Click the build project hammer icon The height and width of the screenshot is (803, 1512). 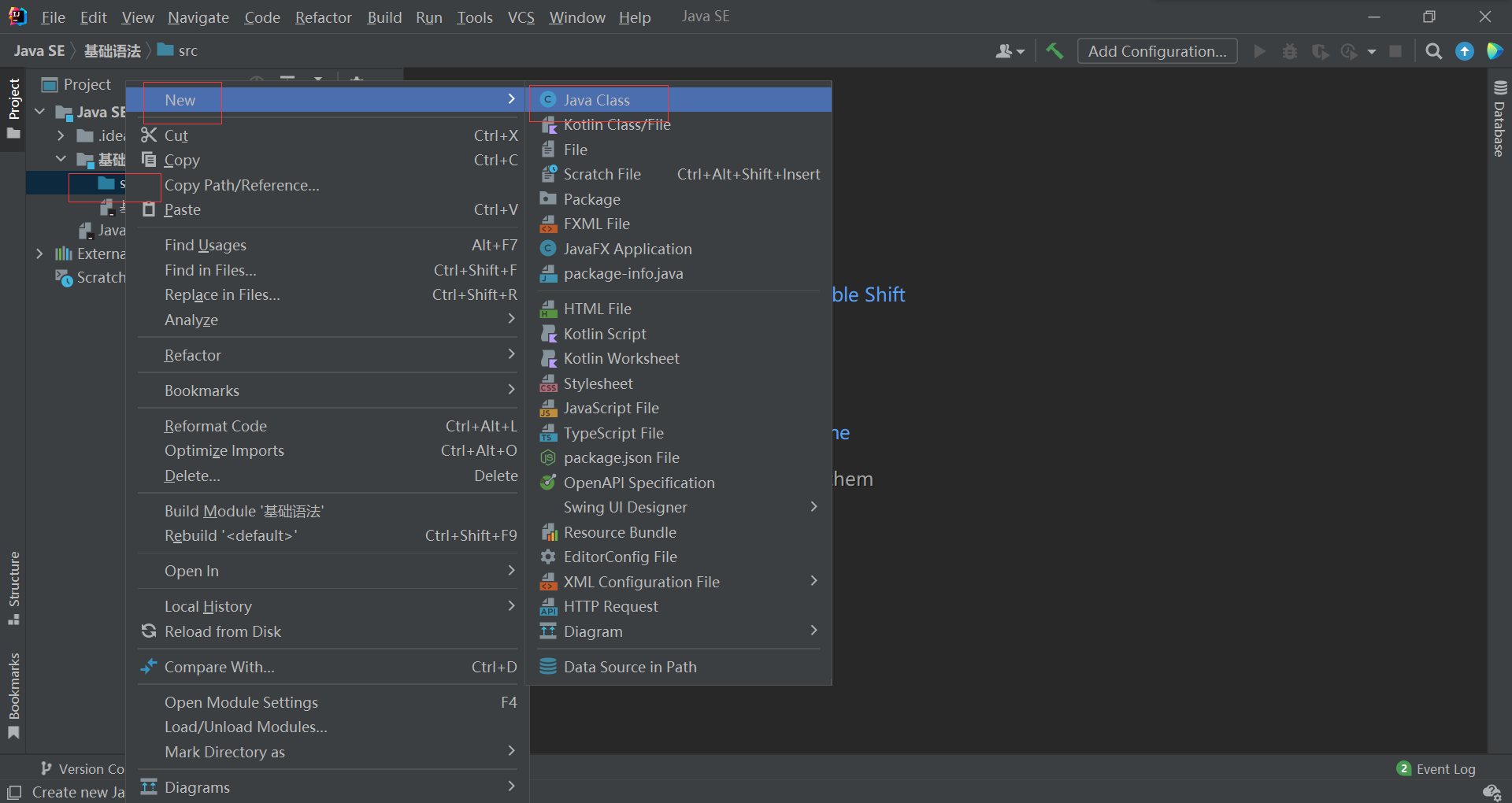tap(1054, 51)
